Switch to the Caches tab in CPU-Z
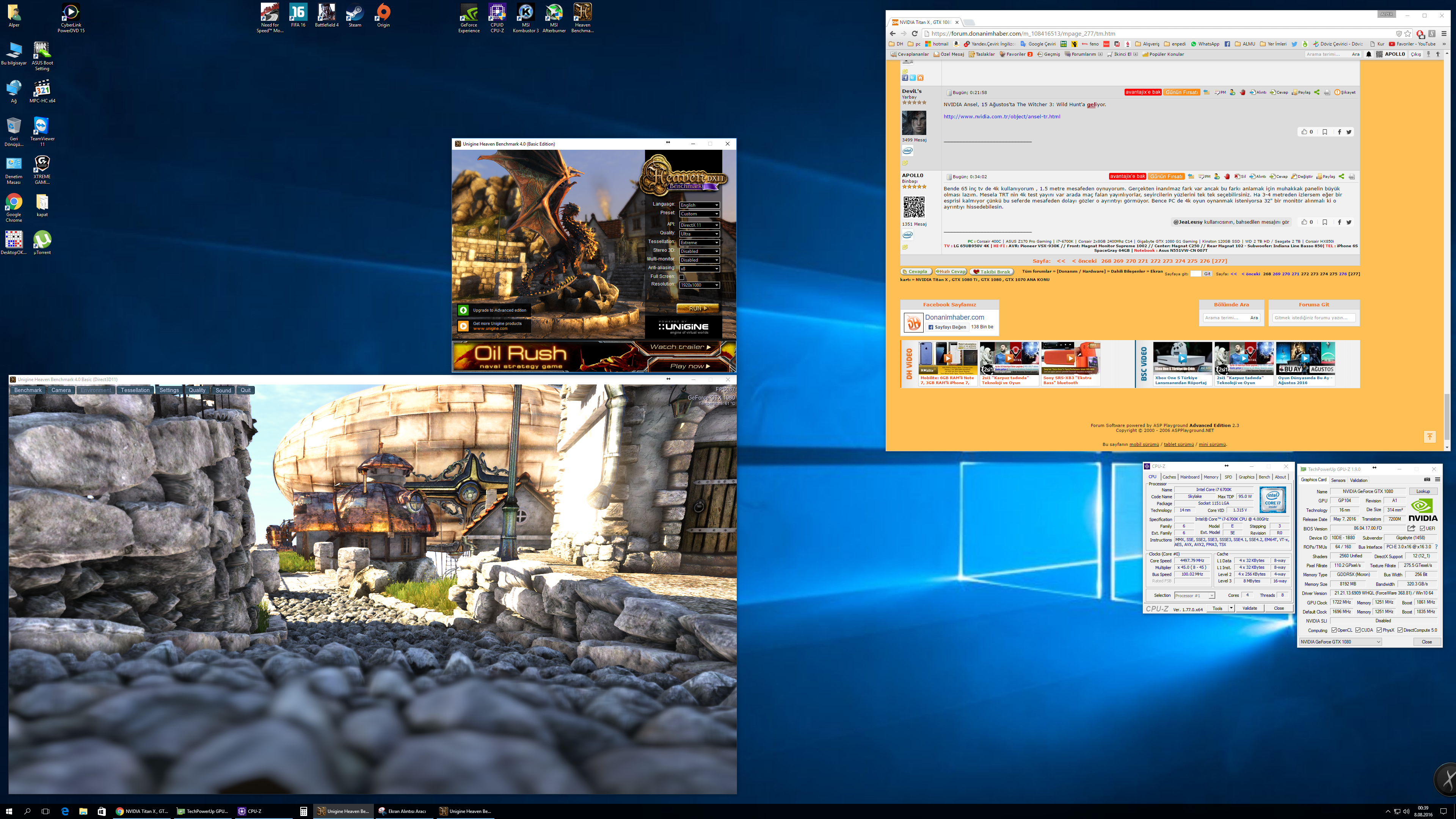1456x819 pixels. (1169, 477)
